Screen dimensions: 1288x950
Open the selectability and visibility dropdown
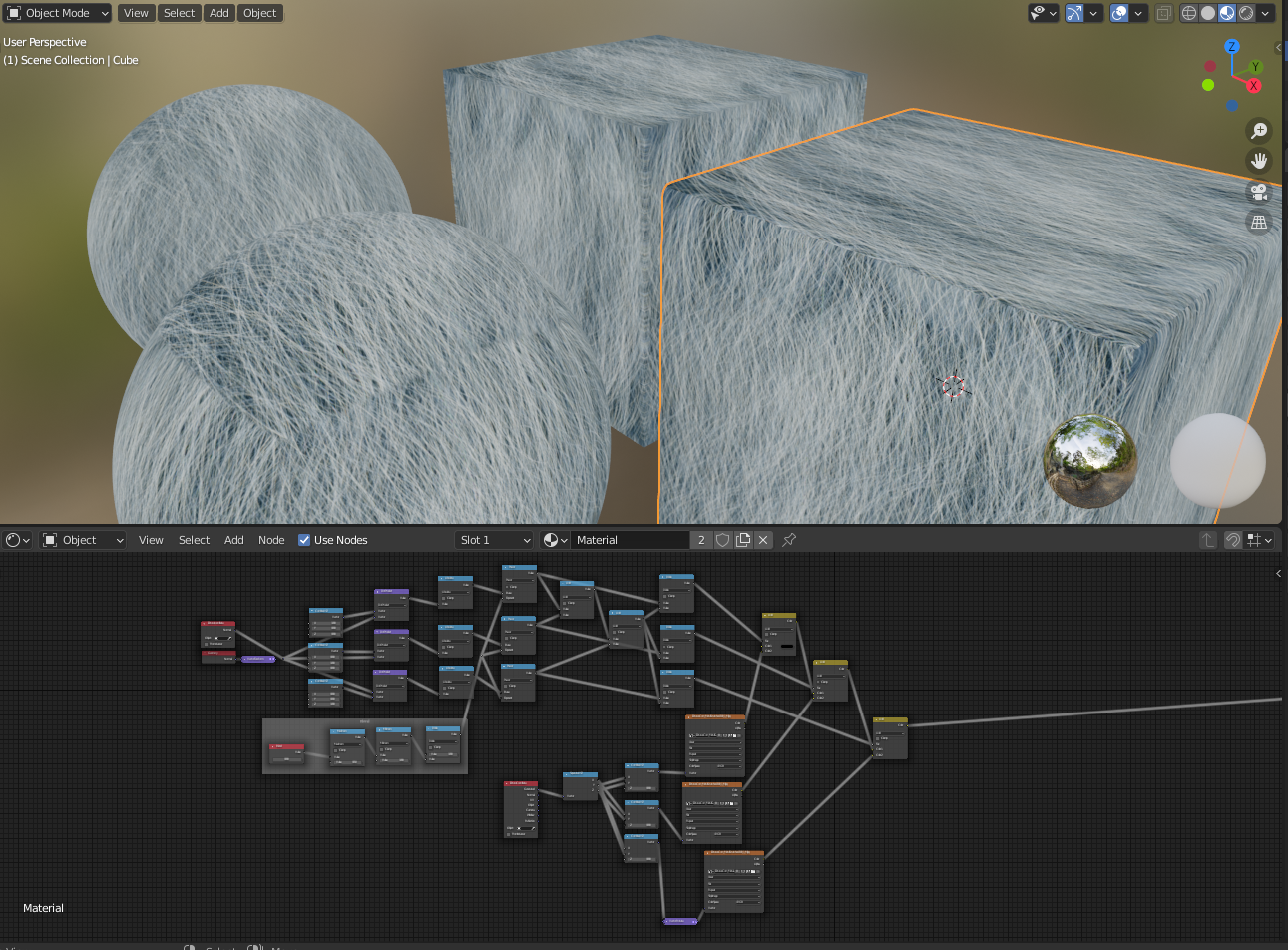[1044, 13]
